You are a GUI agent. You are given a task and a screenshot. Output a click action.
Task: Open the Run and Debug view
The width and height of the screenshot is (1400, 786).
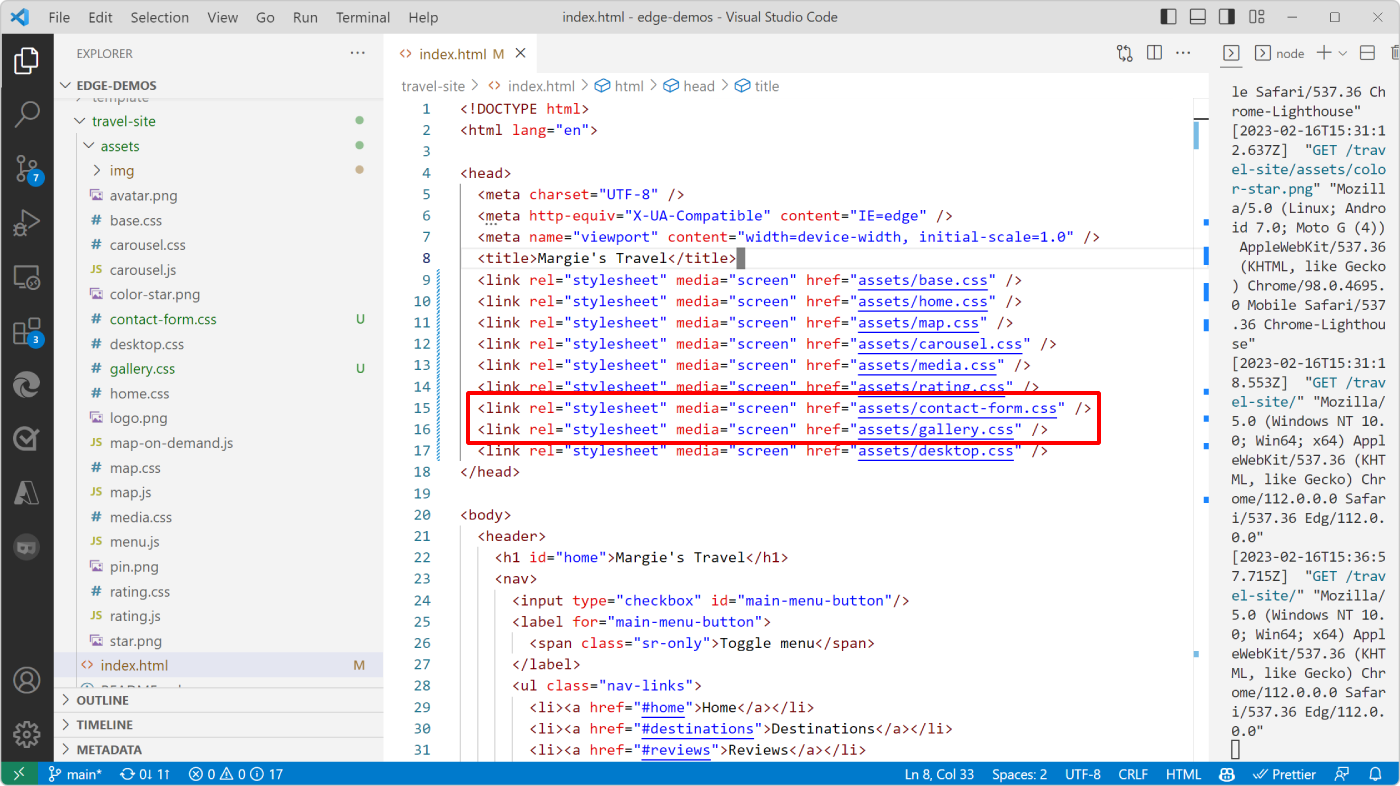coord(27,222)
